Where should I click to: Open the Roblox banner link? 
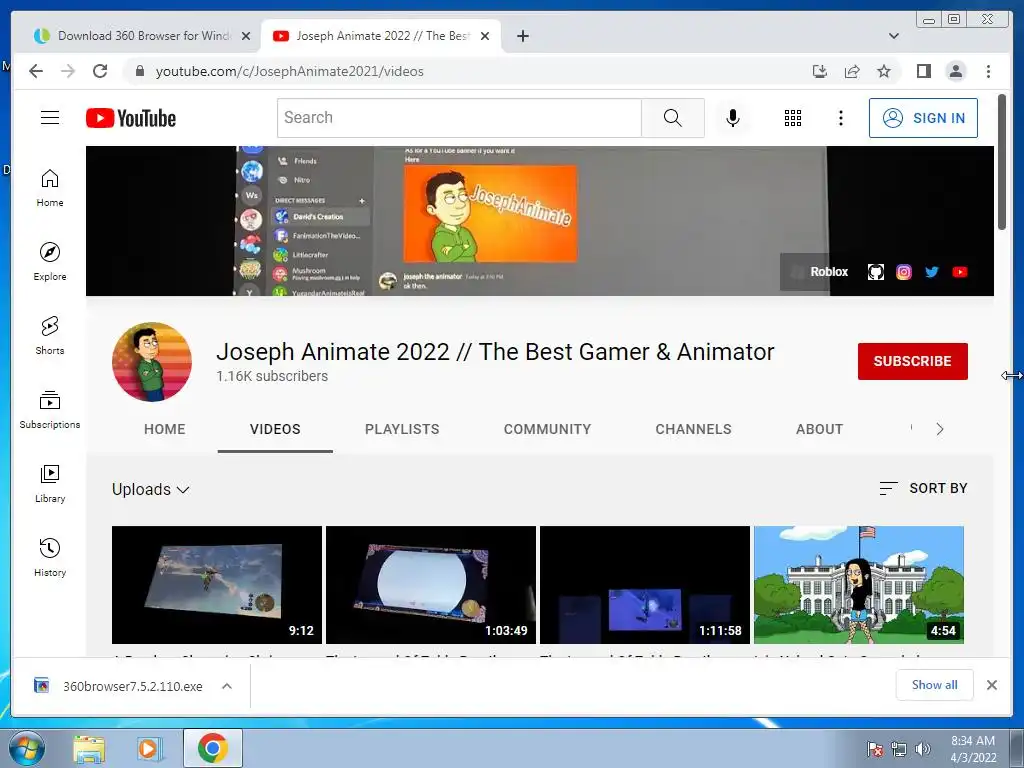(821, 272)
